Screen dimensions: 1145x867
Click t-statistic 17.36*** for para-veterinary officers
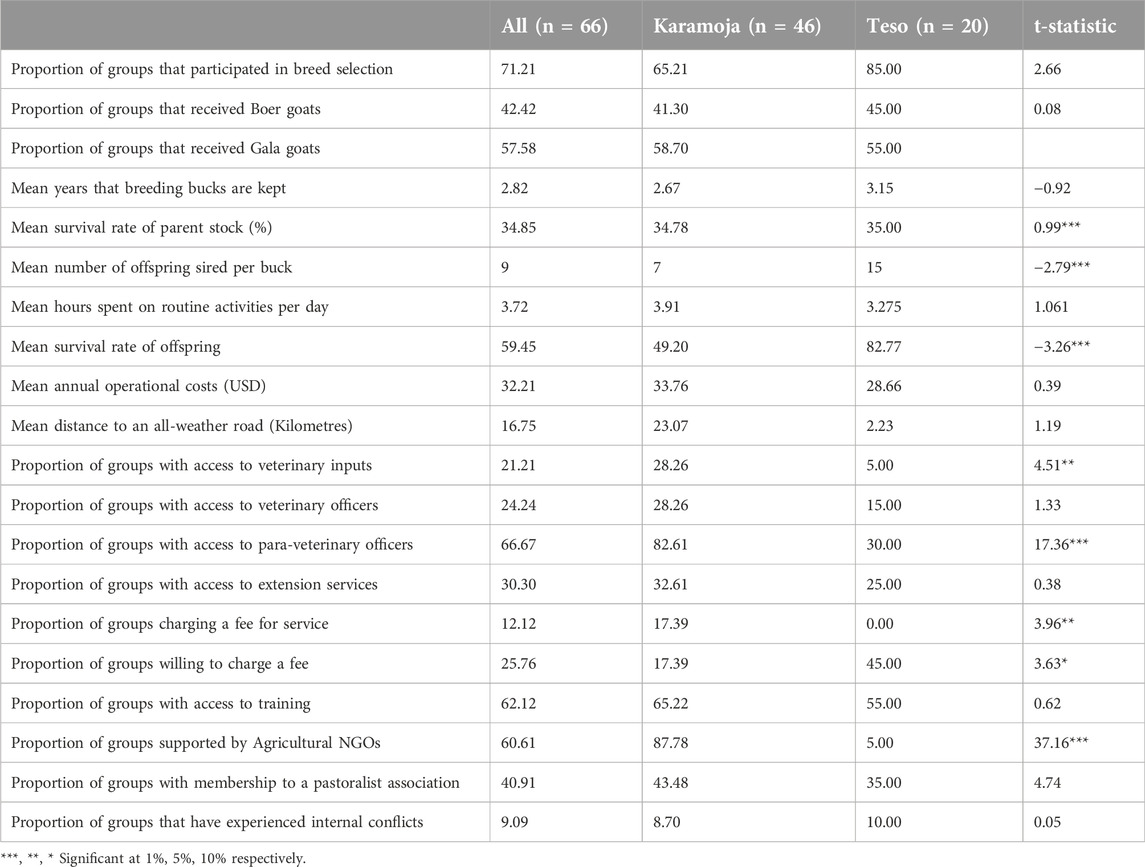[1061, 544]
